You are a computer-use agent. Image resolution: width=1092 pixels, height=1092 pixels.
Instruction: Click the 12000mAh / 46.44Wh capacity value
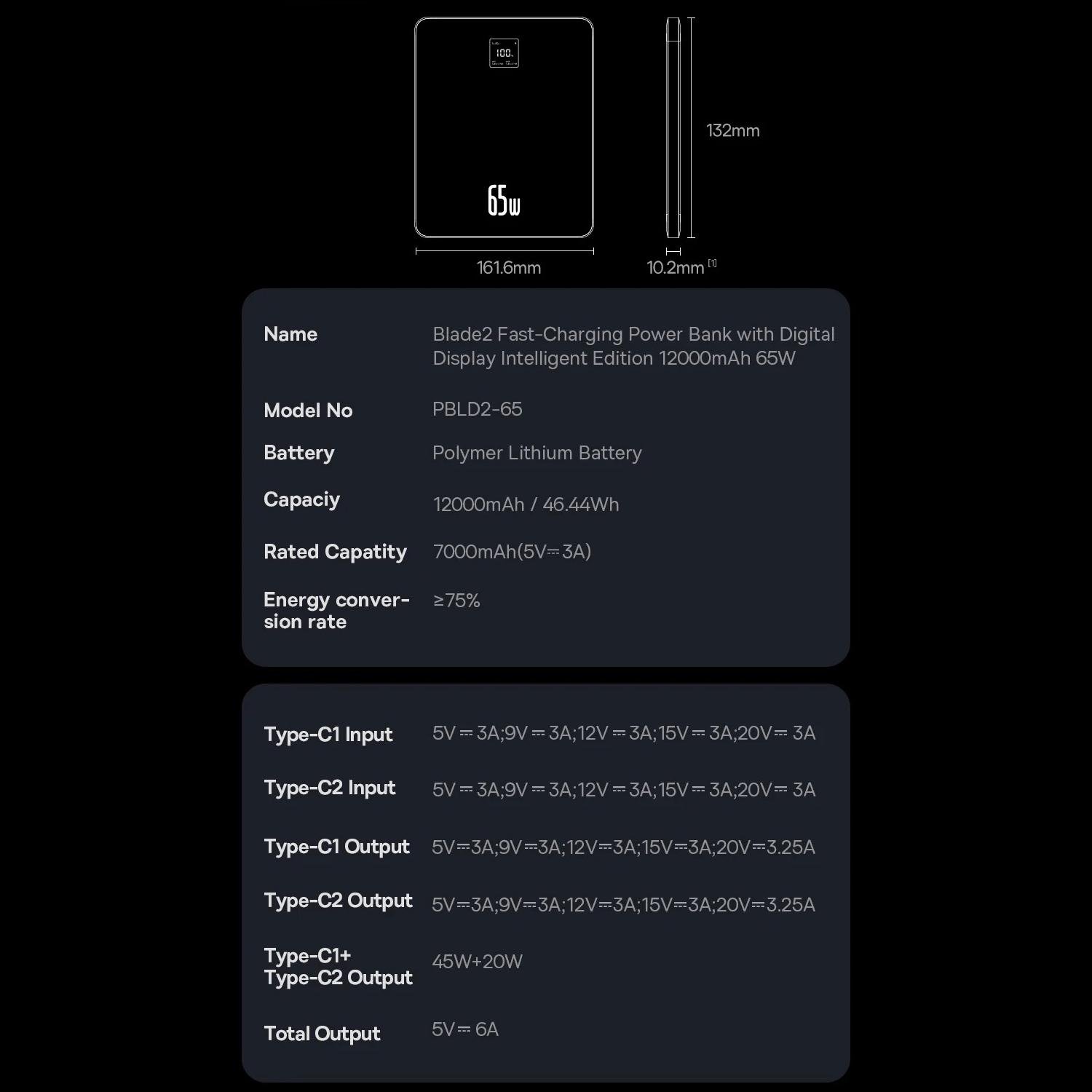(526, 505)
